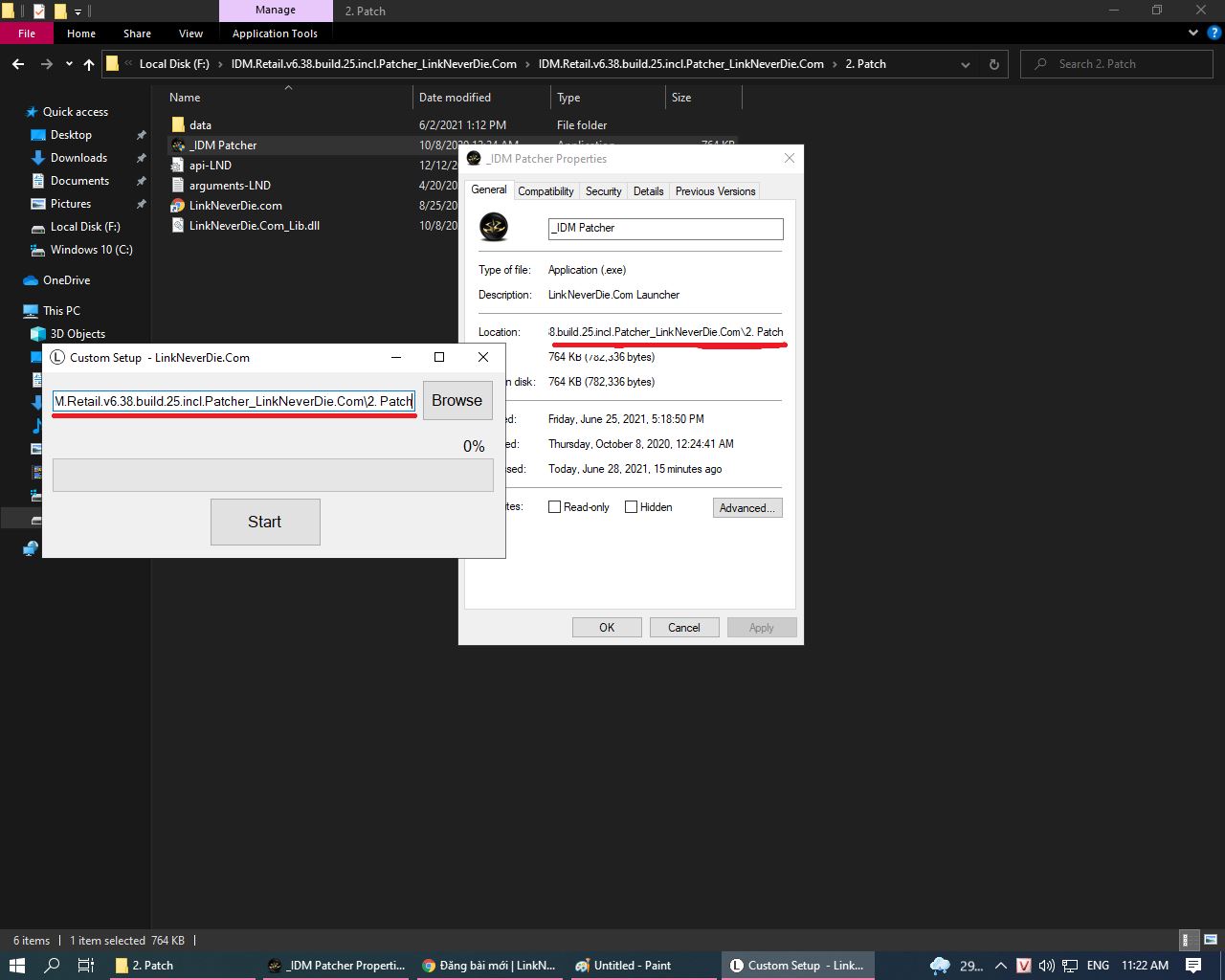
Task: Click the Back navigation arrow
Action: [18, 64]
